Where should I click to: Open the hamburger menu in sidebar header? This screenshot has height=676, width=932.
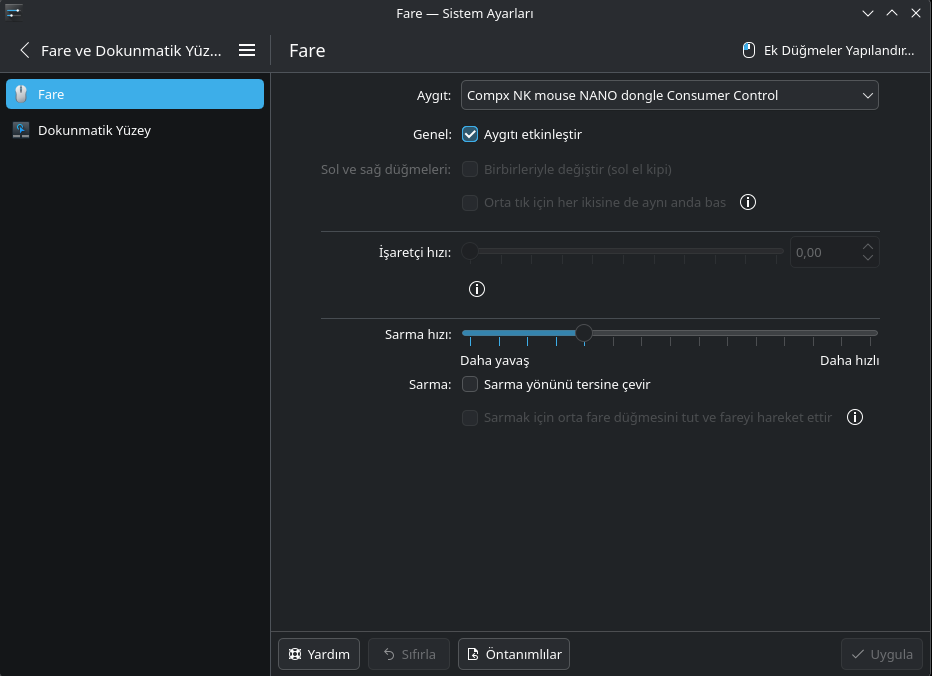pyautogui.click(x=247, y=51)
